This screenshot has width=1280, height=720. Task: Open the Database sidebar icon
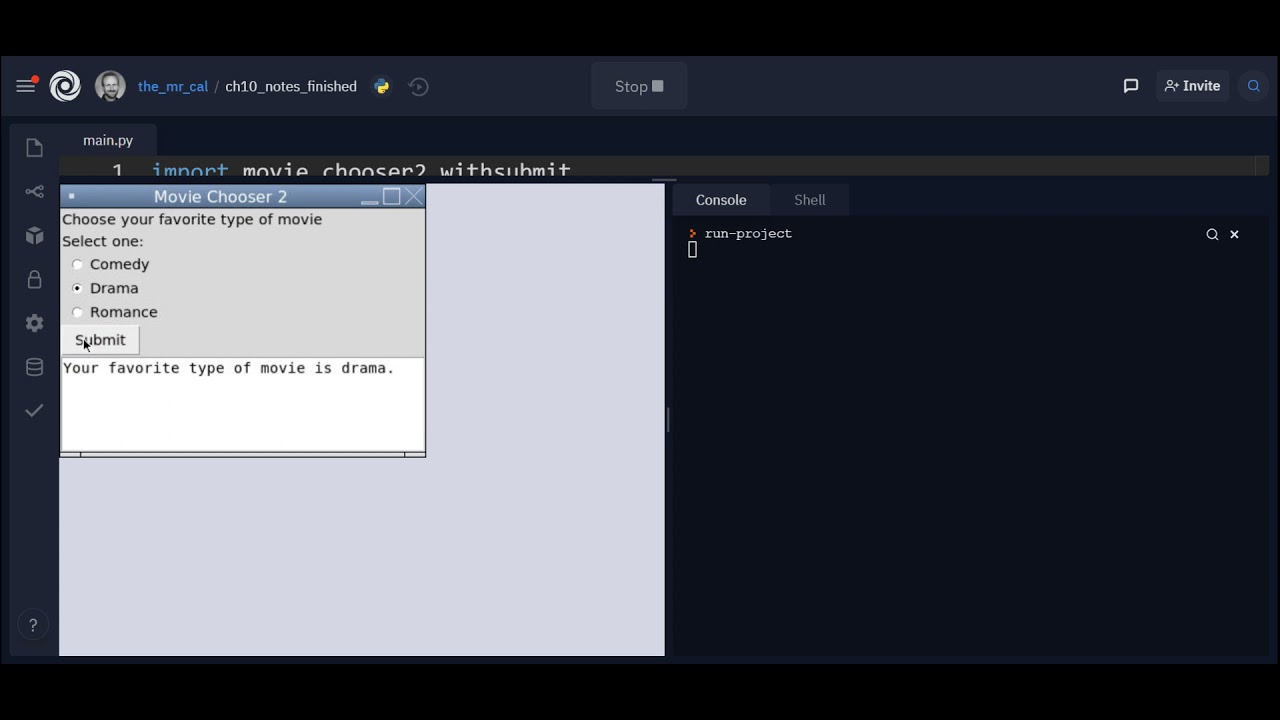(34, 367)
